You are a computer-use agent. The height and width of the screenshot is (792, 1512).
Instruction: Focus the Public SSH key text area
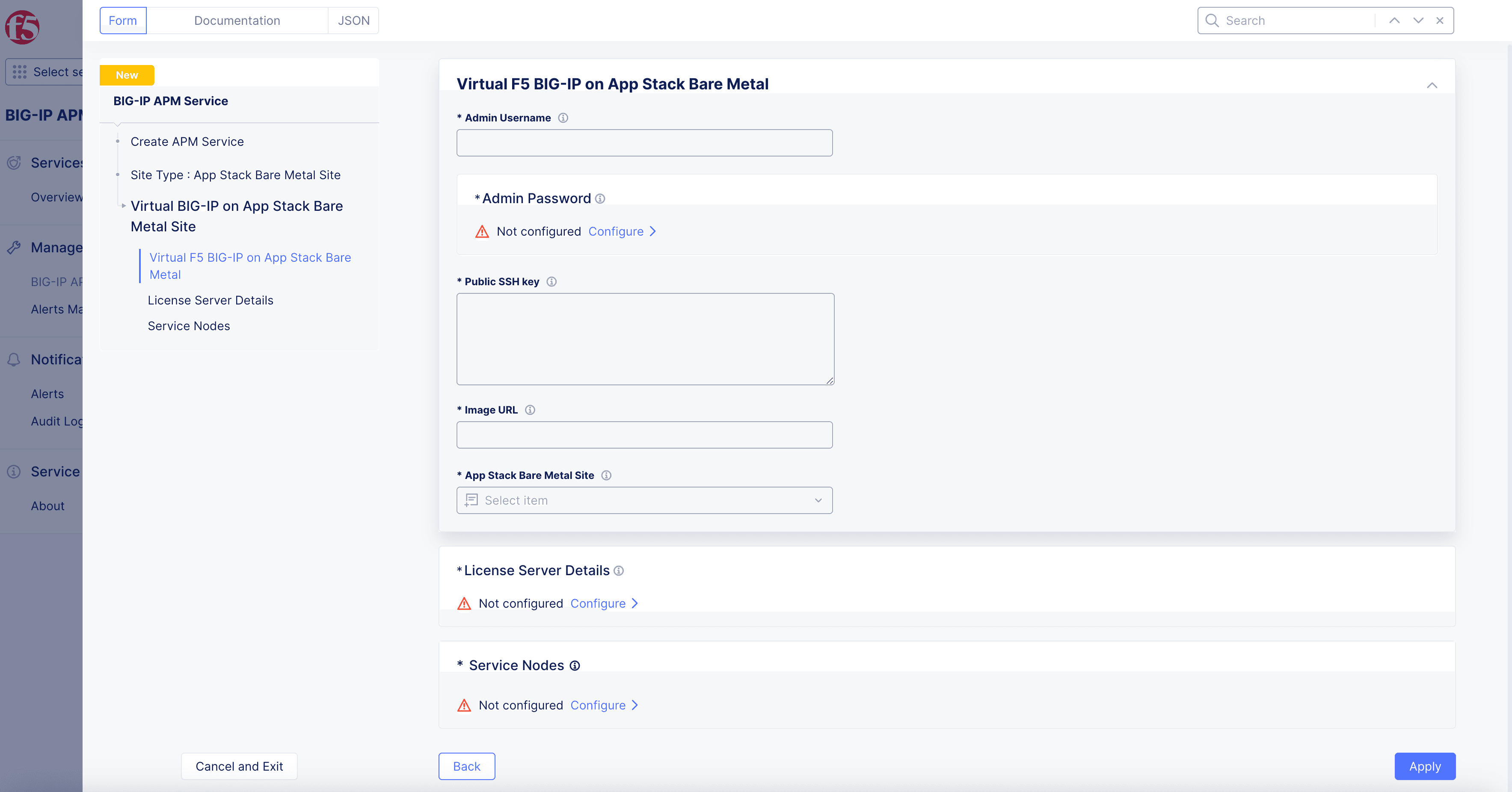coord(645,339)
